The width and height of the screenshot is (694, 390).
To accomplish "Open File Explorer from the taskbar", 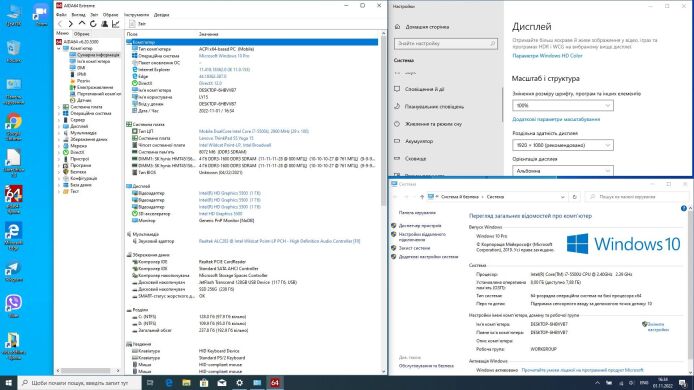I will [x=186, y=383].
